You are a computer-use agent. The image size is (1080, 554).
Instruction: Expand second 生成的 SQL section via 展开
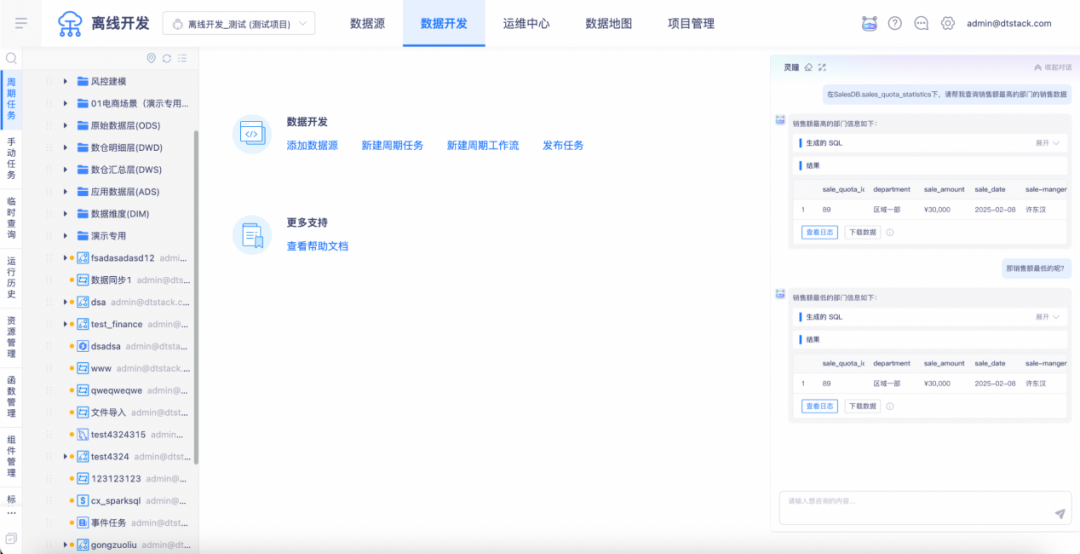[x=1046, y=317]
